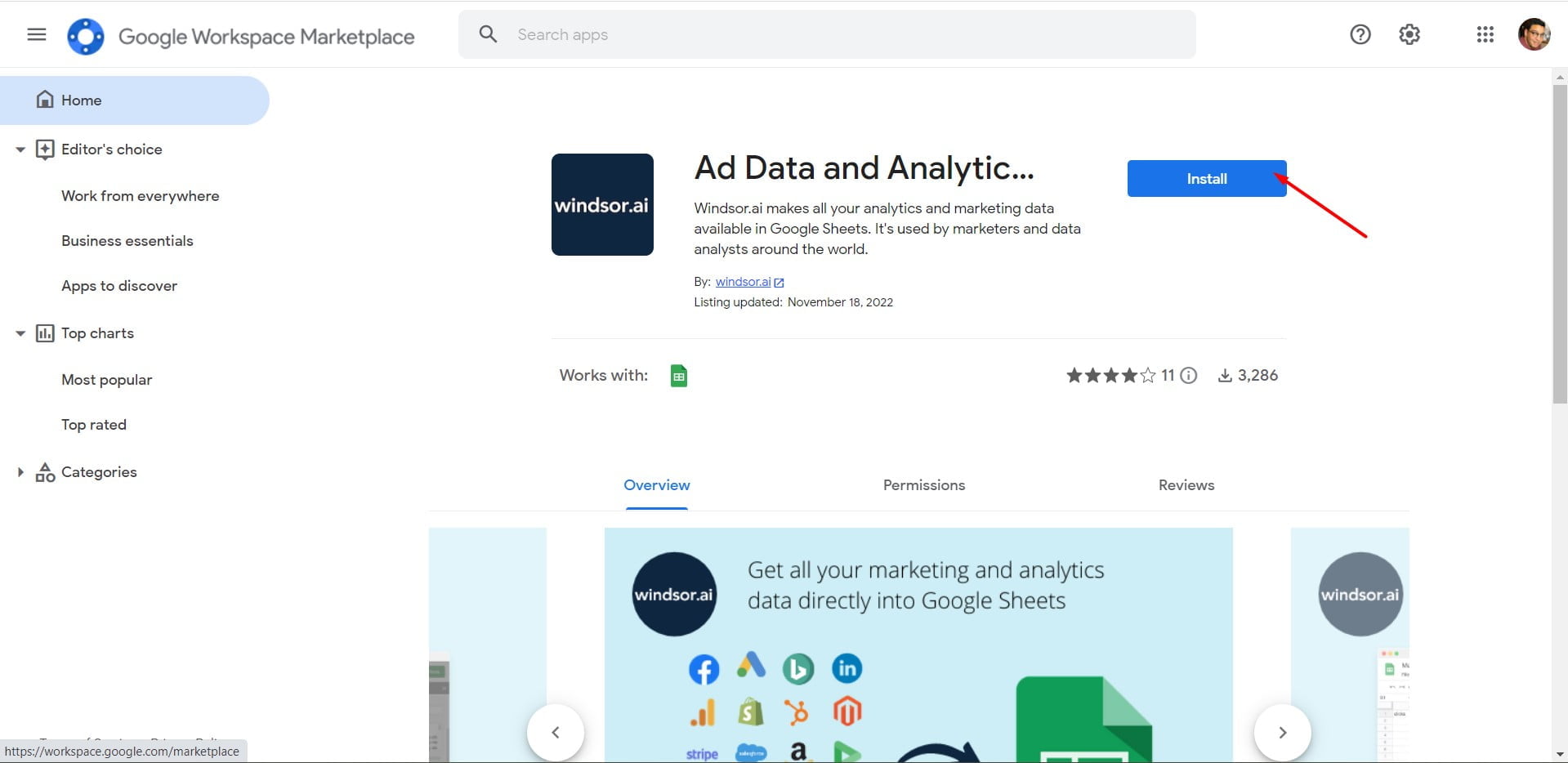Show the next carousel screenshot
The width and height of the screenshot is (1568, 763).
click(x=1283, y=733)
